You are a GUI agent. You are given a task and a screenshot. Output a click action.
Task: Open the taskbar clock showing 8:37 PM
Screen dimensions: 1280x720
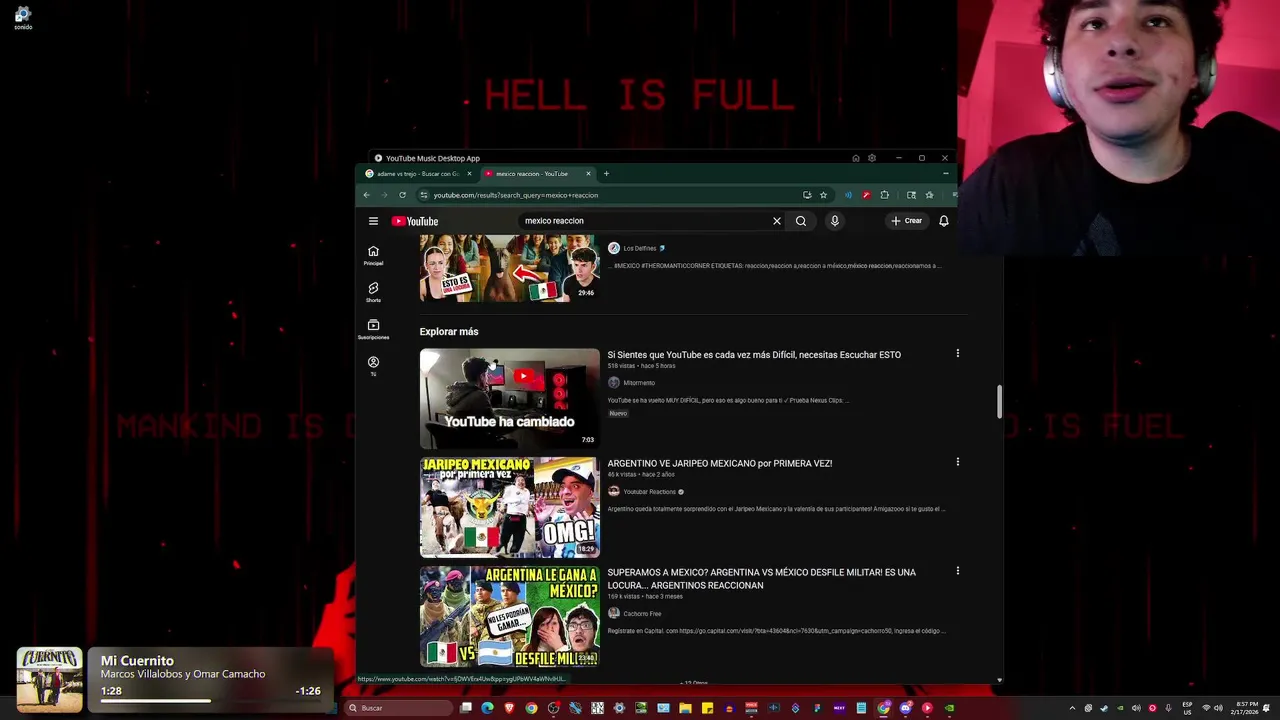1244,708
